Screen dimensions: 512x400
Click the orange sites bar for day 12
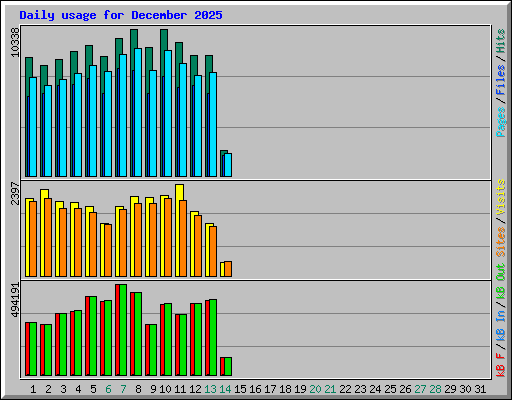pos(198,246)
